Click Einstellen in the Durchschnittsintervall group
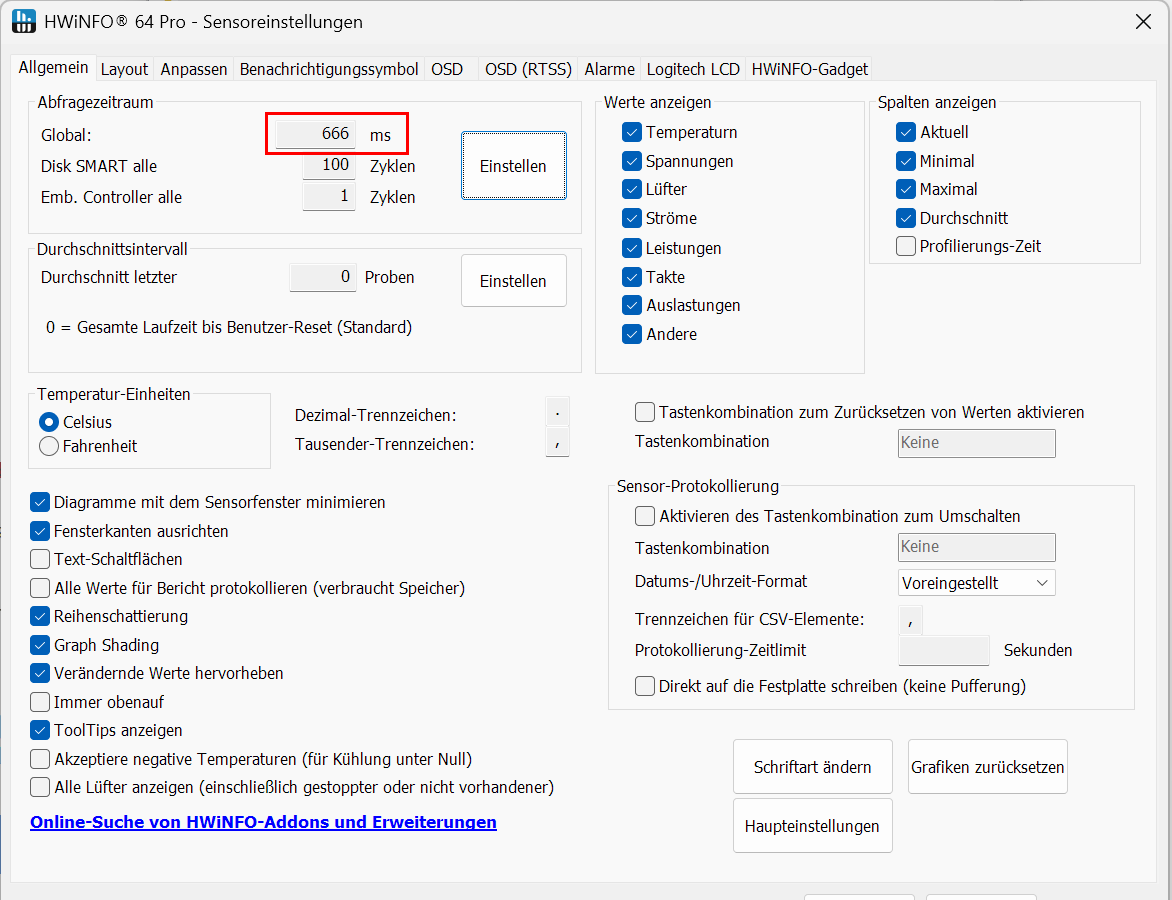 tap(513, 281)
